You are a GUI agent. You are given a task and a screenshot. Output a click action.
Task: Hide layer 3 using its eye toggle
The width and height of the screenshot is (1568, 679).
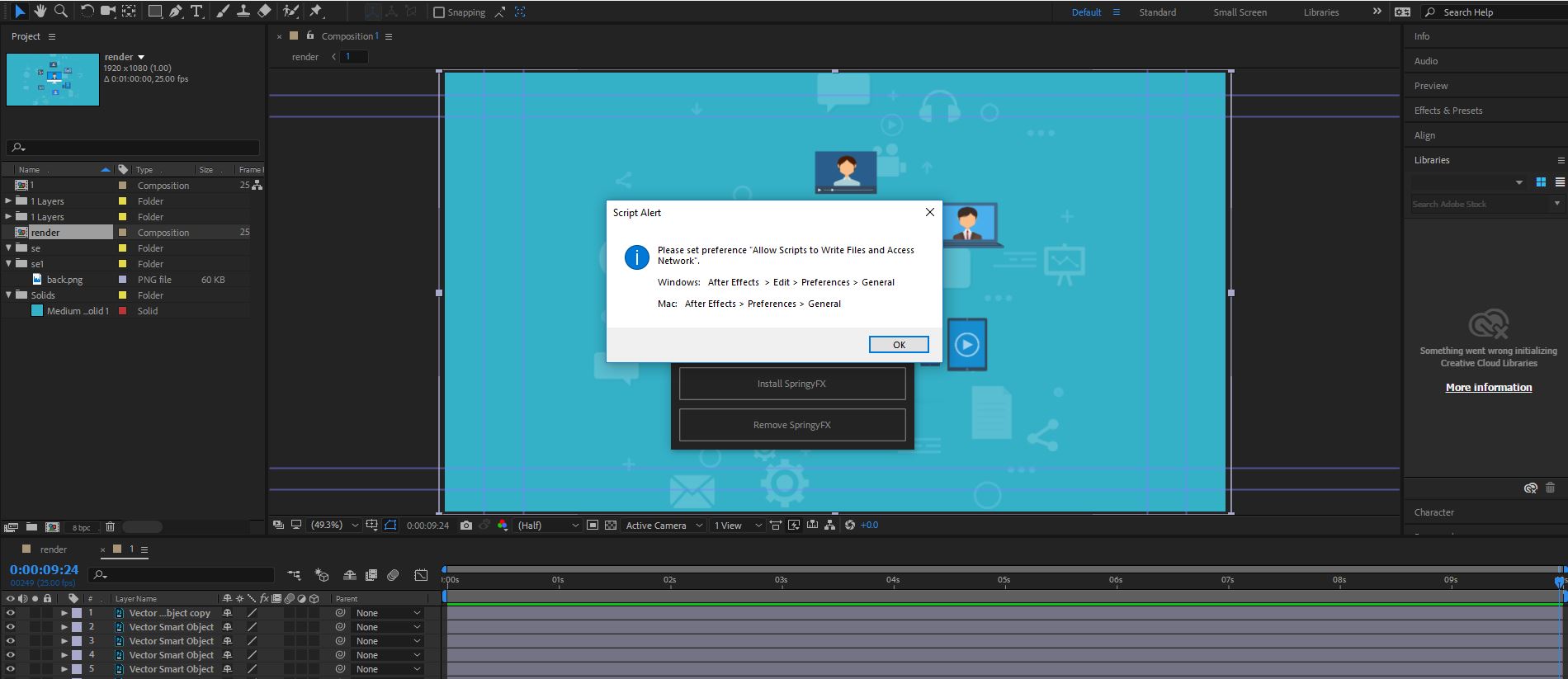(11, 641)
